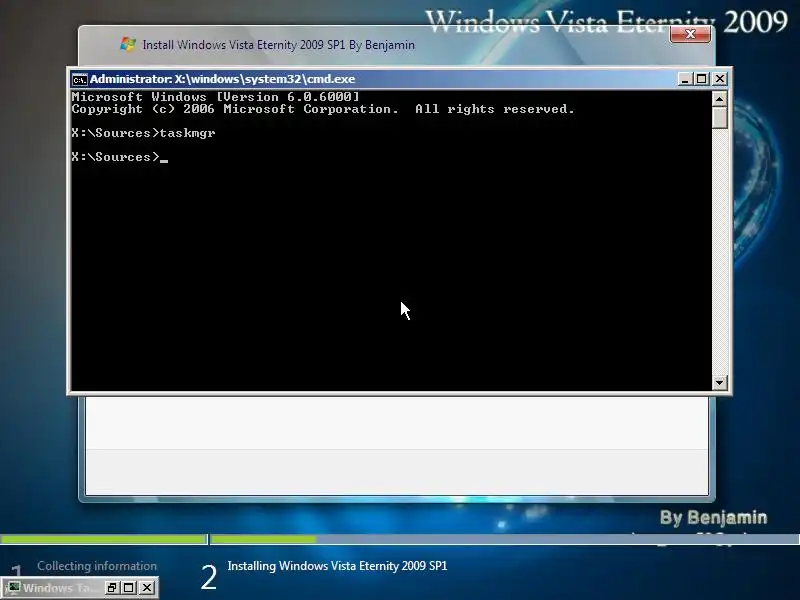Click the active 'X:\Sources>' prompt line
Image resolution: width=800 pixels, height=600 pixels.
point(119,157)
